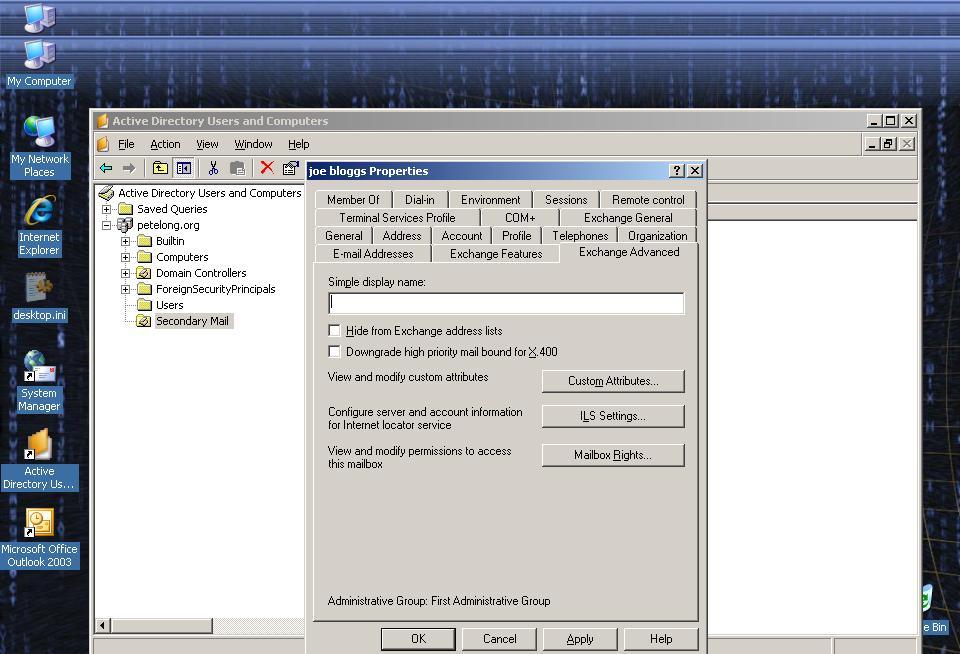Switch to the Exchange General tab
Screen dimensions: 960x654
628,217
